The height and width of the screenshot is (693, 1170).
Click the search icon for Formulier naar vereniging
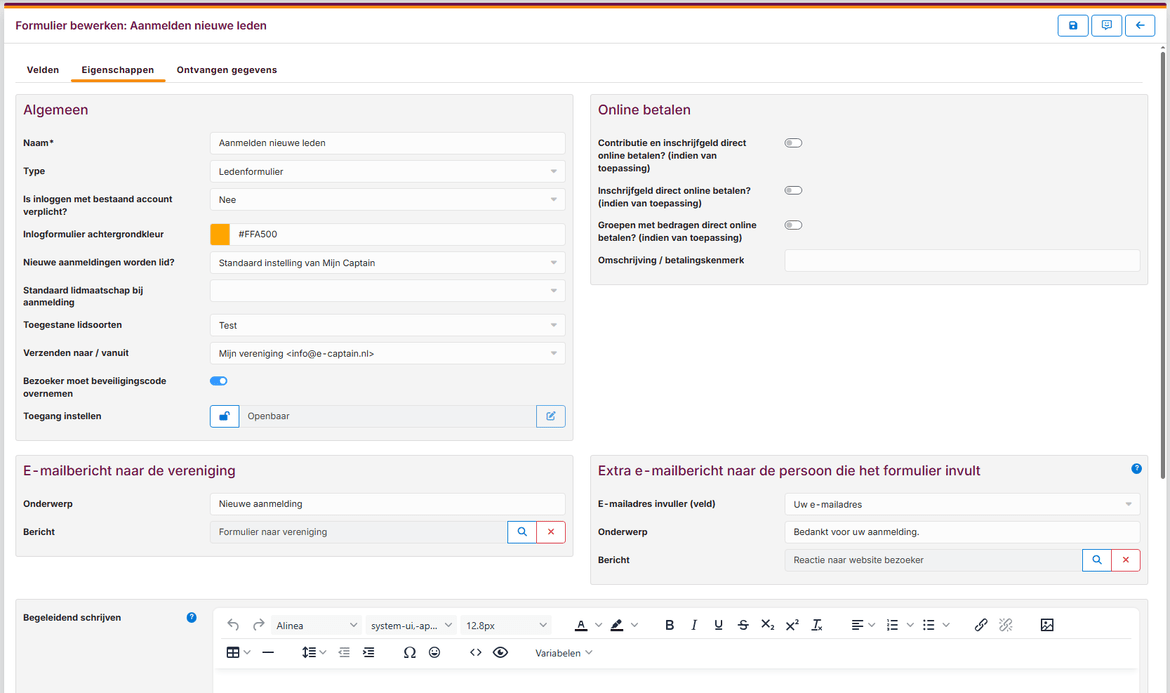(522, 532)
